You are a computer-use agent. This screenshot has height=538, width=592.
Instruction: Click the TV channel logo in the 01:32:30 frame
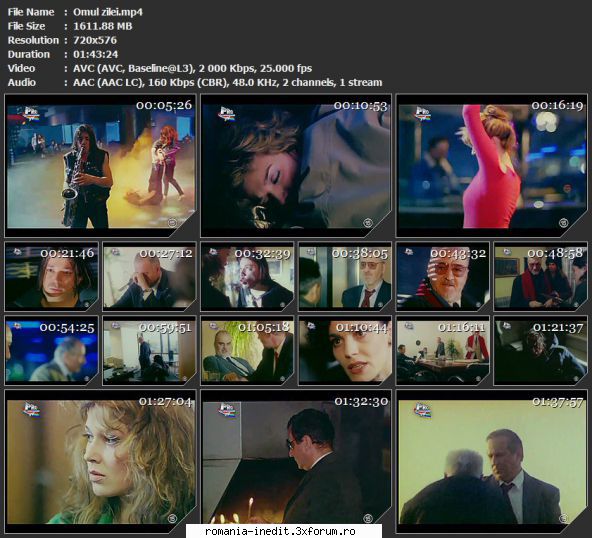(x=227, y=409)
